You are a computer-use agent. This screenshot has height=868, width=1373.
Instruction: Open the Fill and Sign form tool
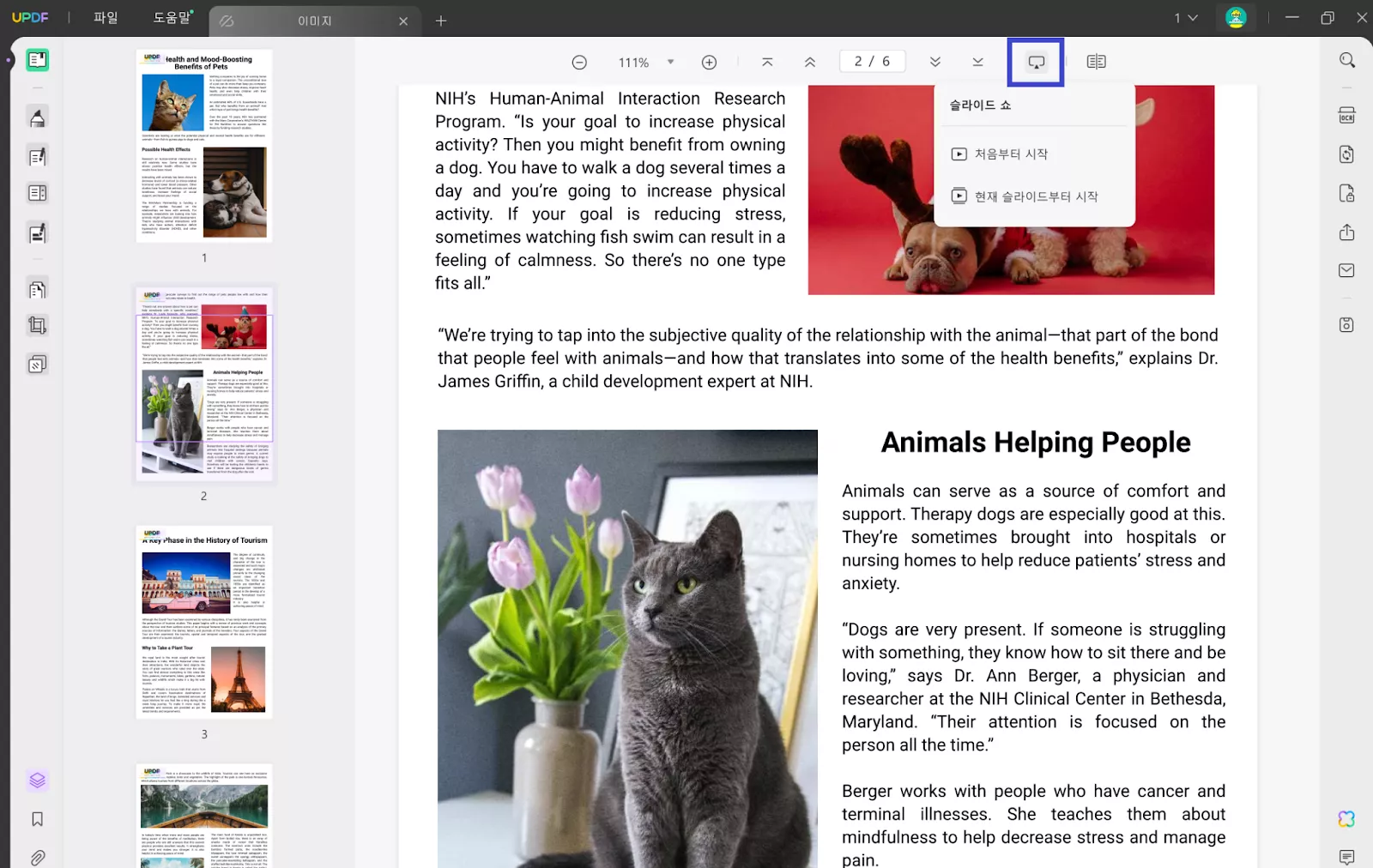[37, 233]
